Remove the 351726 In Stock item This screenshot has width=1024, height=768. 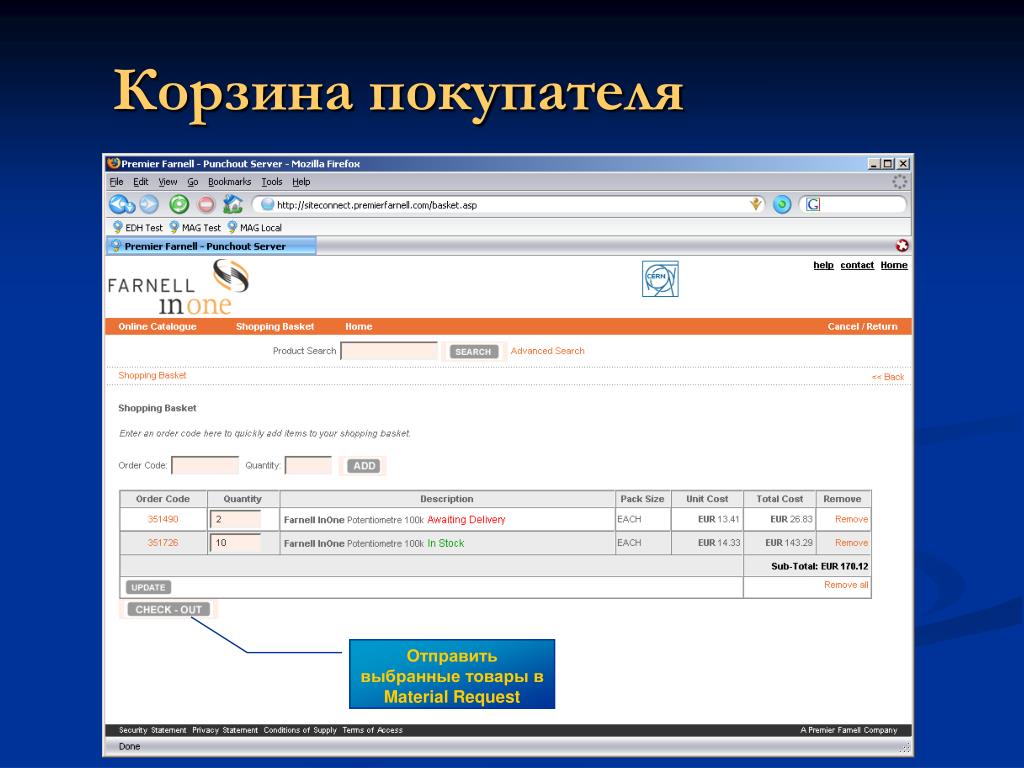click(x=852, y=543)
